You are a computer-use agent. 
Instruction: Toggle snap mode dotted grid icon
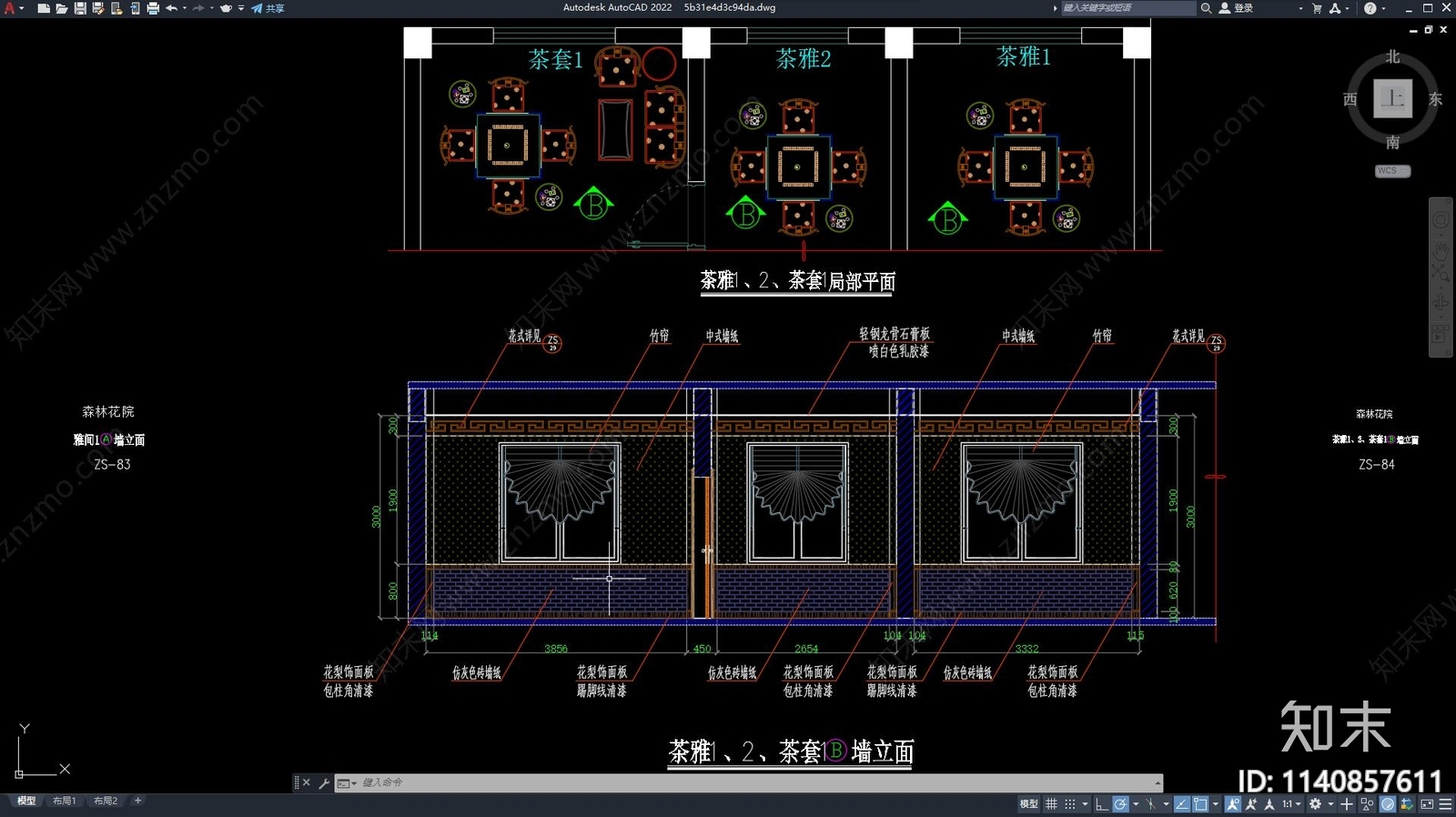(x=1070, y=804)
